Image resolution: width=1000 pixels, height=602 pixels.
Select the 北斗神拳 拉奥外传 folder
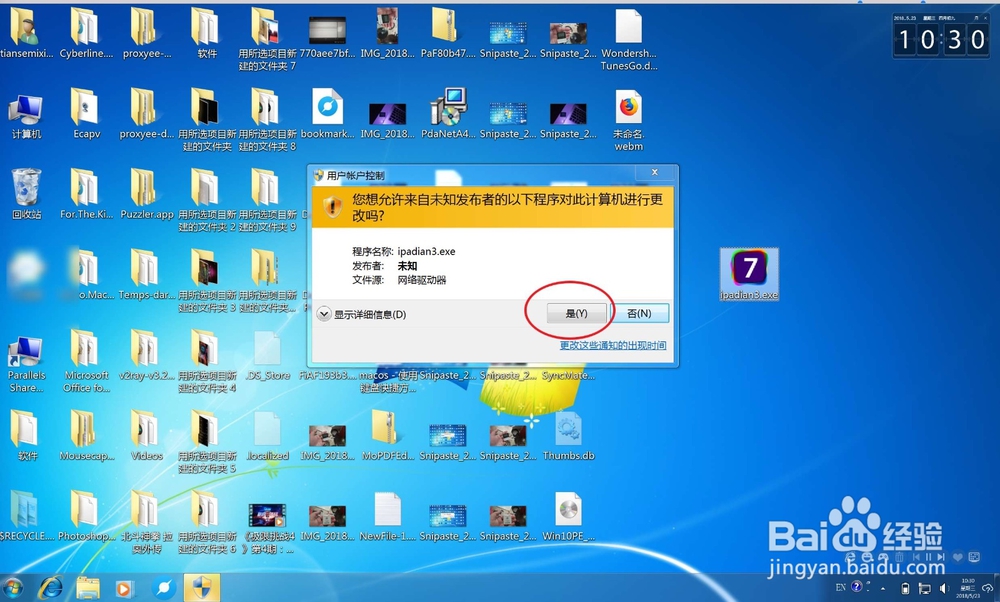click(147, 522)
